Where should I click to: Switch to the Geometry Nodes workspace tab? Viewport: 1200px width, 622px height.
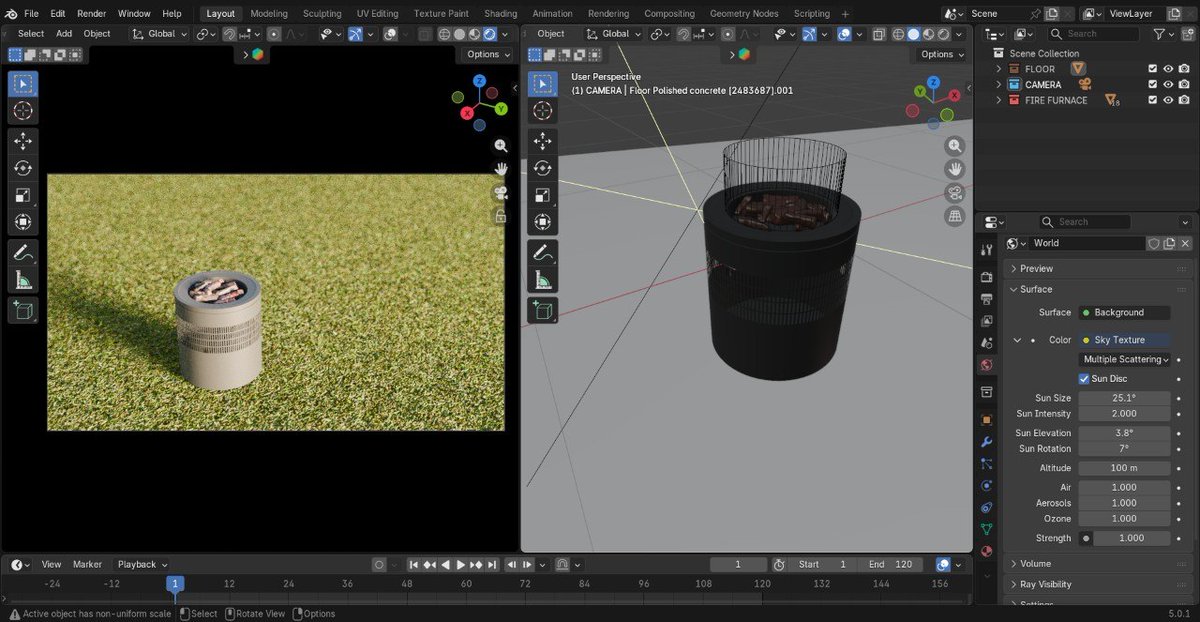point(744,13)
